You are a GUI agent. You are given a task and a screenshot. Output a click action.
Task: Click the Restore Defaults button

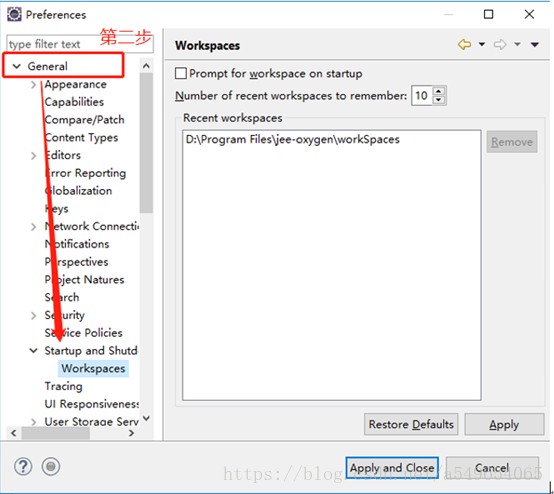click(x=411, y=424)
